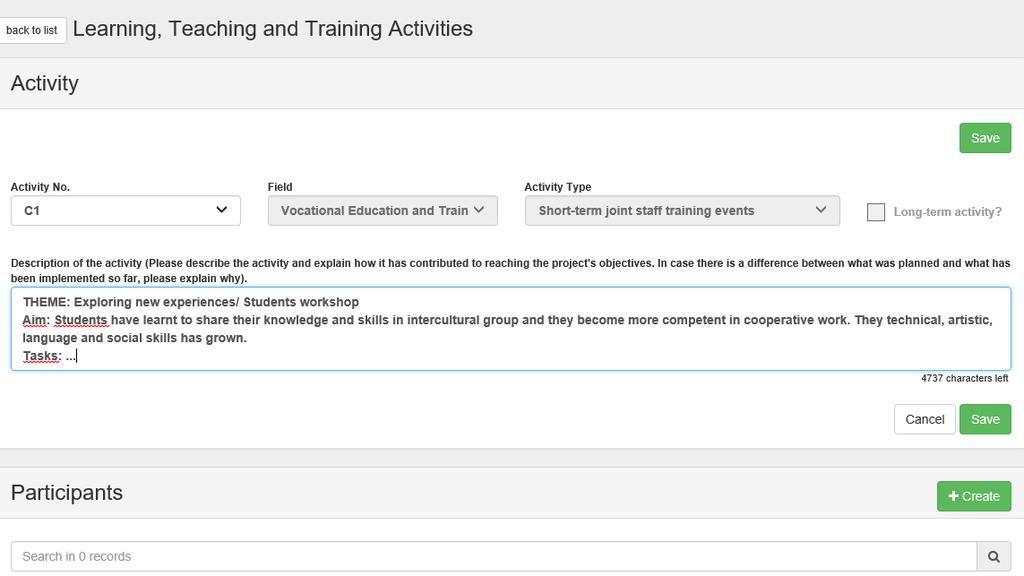1024x576 pixels.
Task: Click the top green Save button
Action: (x=985, y=138)
